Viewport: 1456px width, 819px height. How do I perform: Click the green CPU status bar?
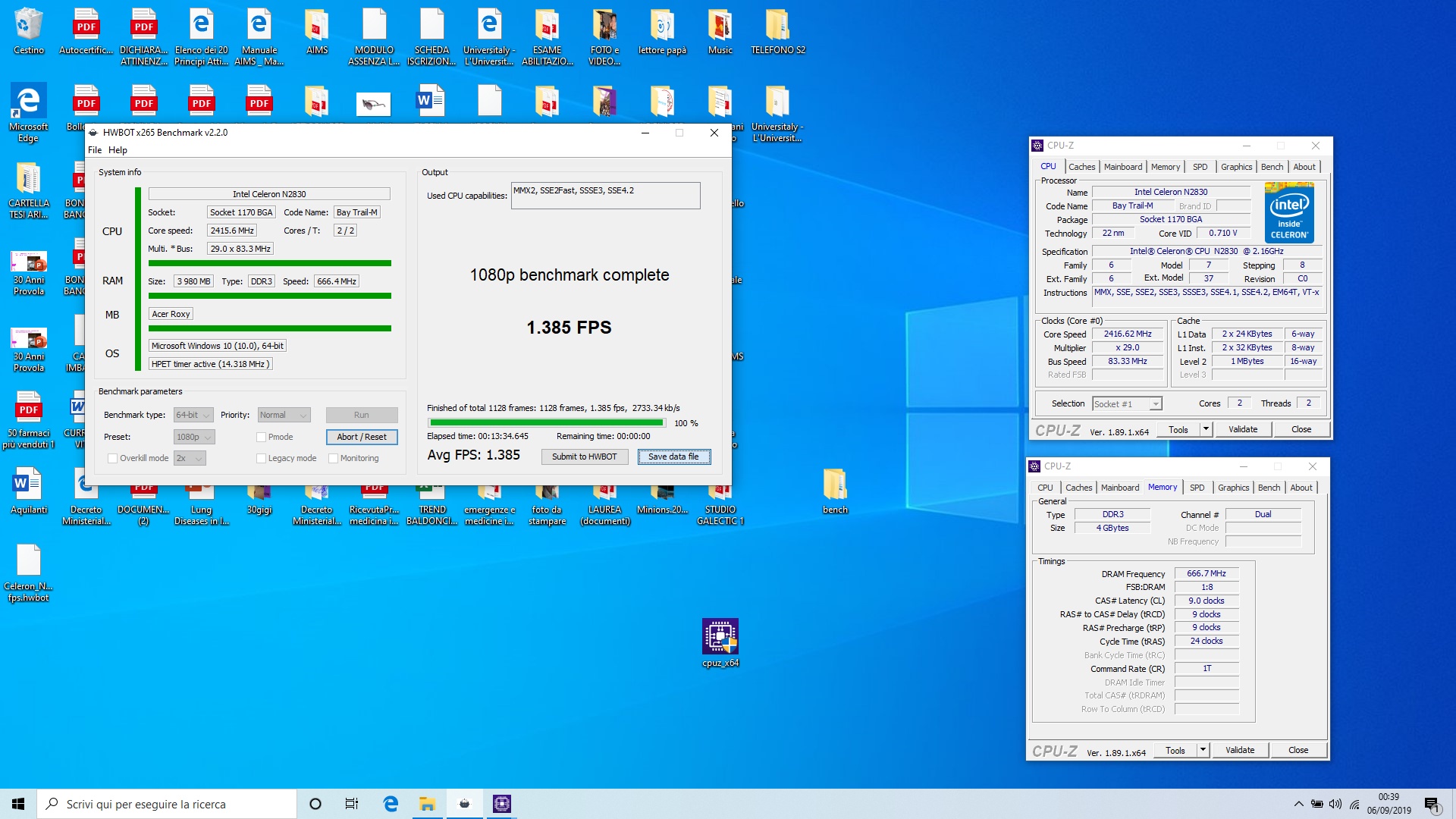[269, 263]
